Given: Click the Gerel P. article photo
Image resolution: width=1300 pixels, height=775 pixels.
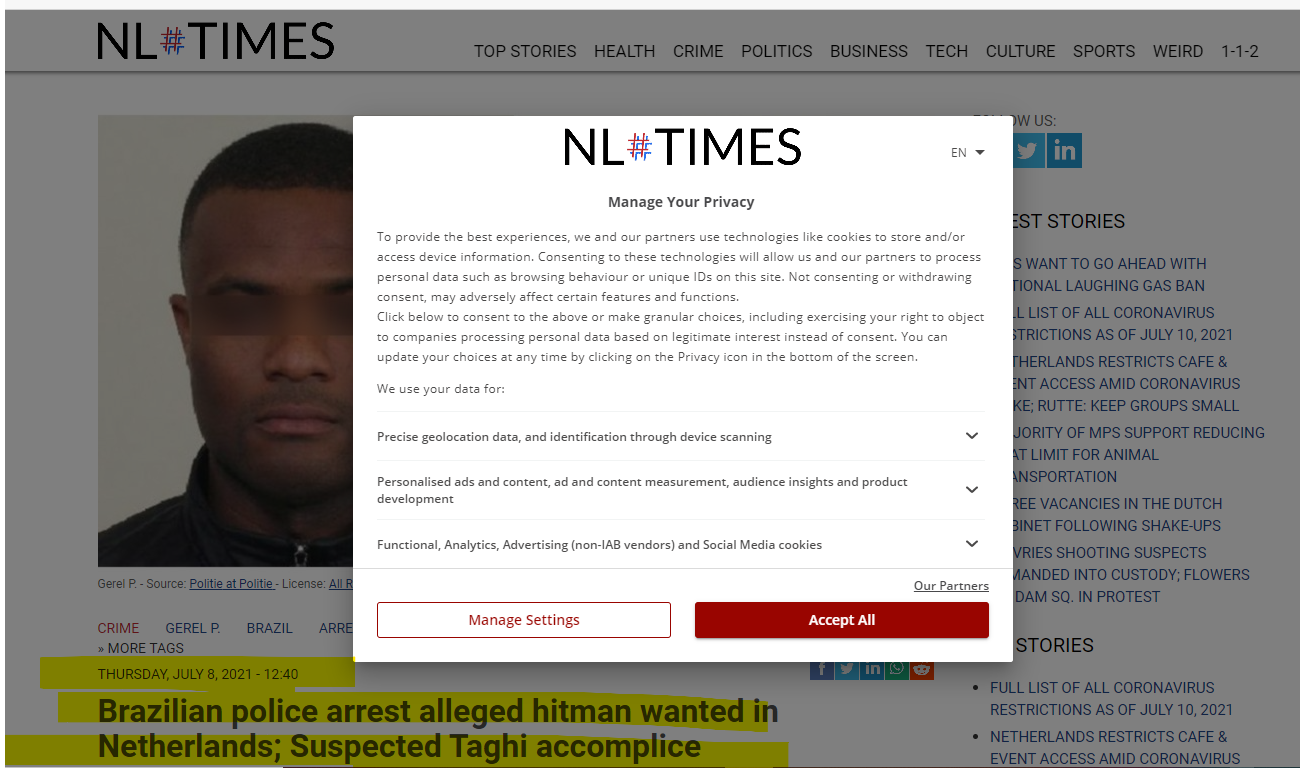Looking at the screenshot, I should 225,341.
